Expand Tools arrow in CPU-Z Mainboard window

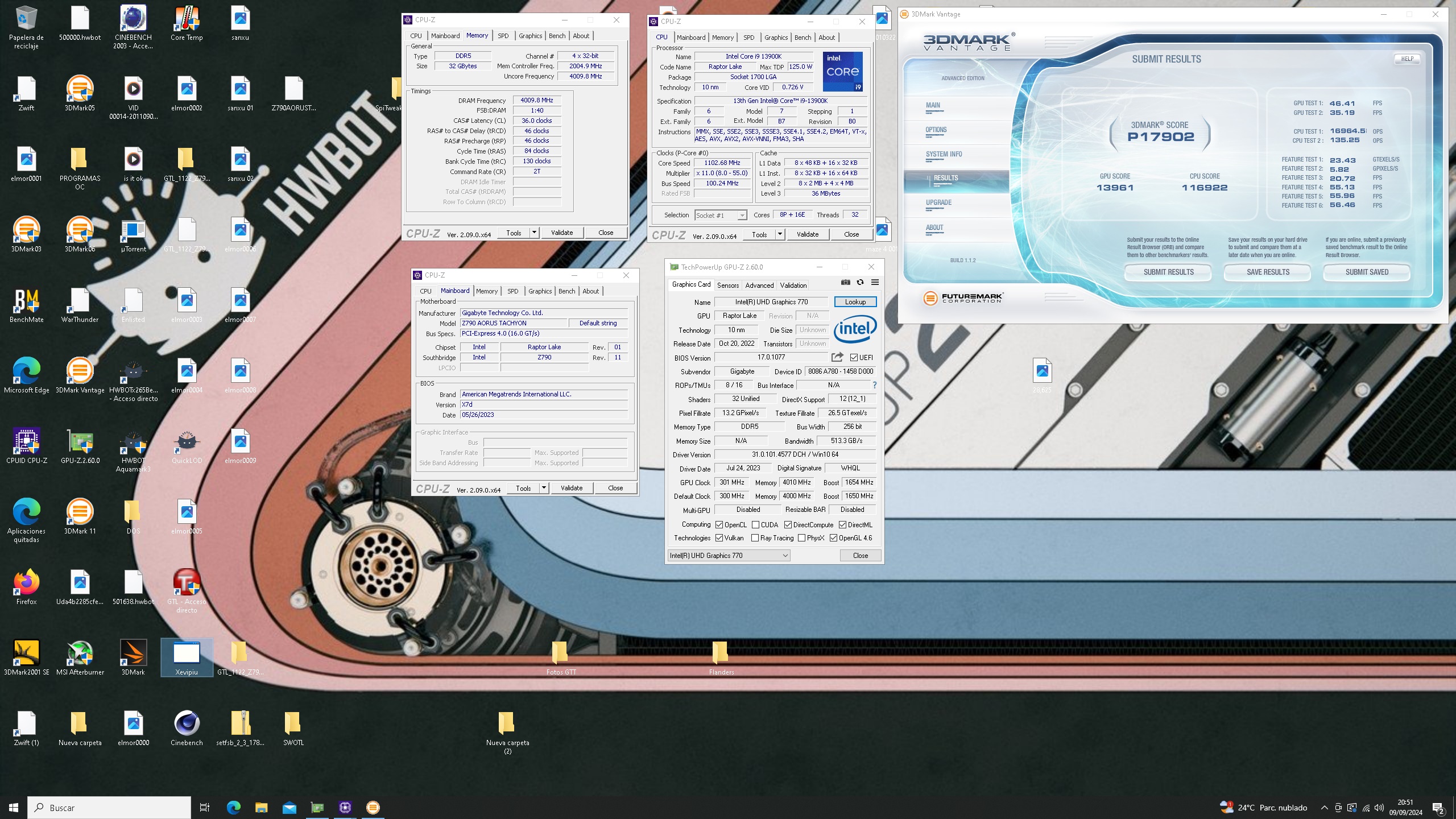pos(543,488)
